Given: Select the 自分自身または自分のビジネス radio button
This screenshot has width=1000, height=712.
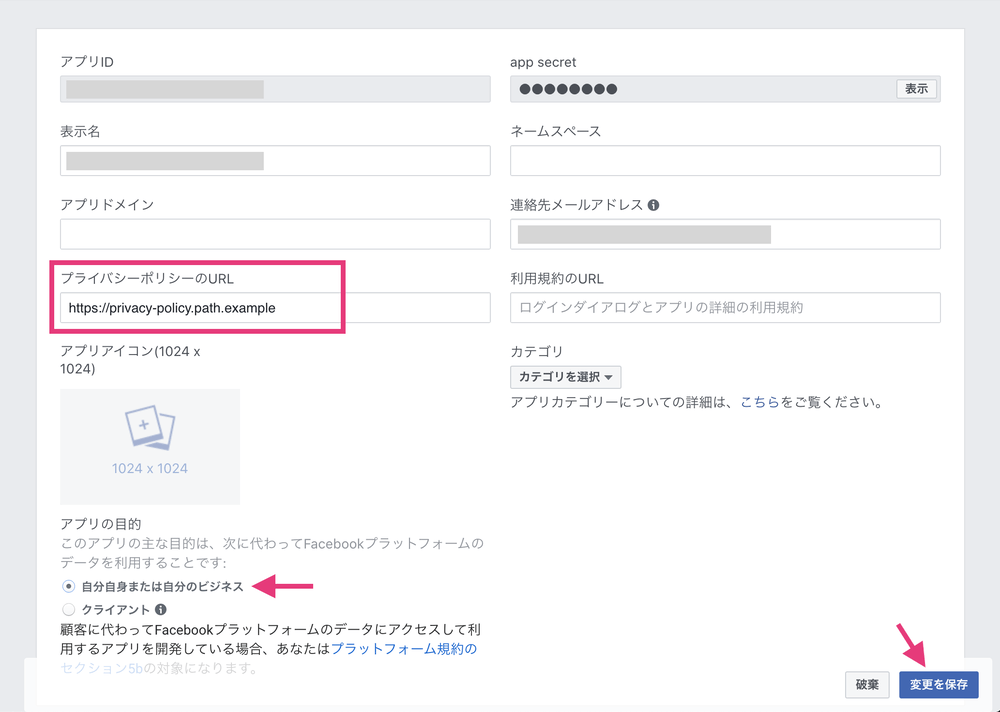Looking at the screenshot, I should click(x=68, y=588).
